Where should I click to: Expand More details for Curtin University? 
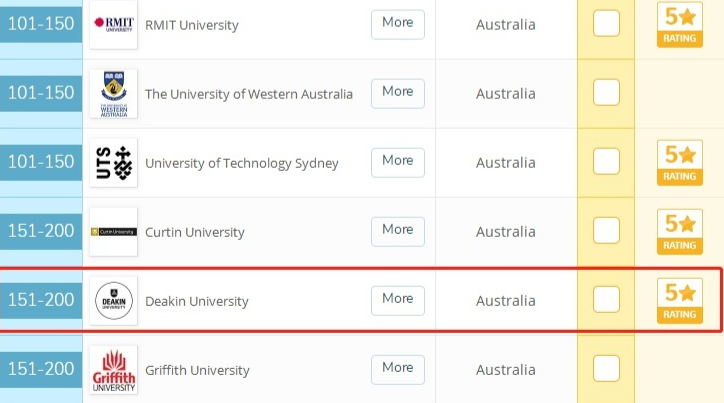click(397, 230)
